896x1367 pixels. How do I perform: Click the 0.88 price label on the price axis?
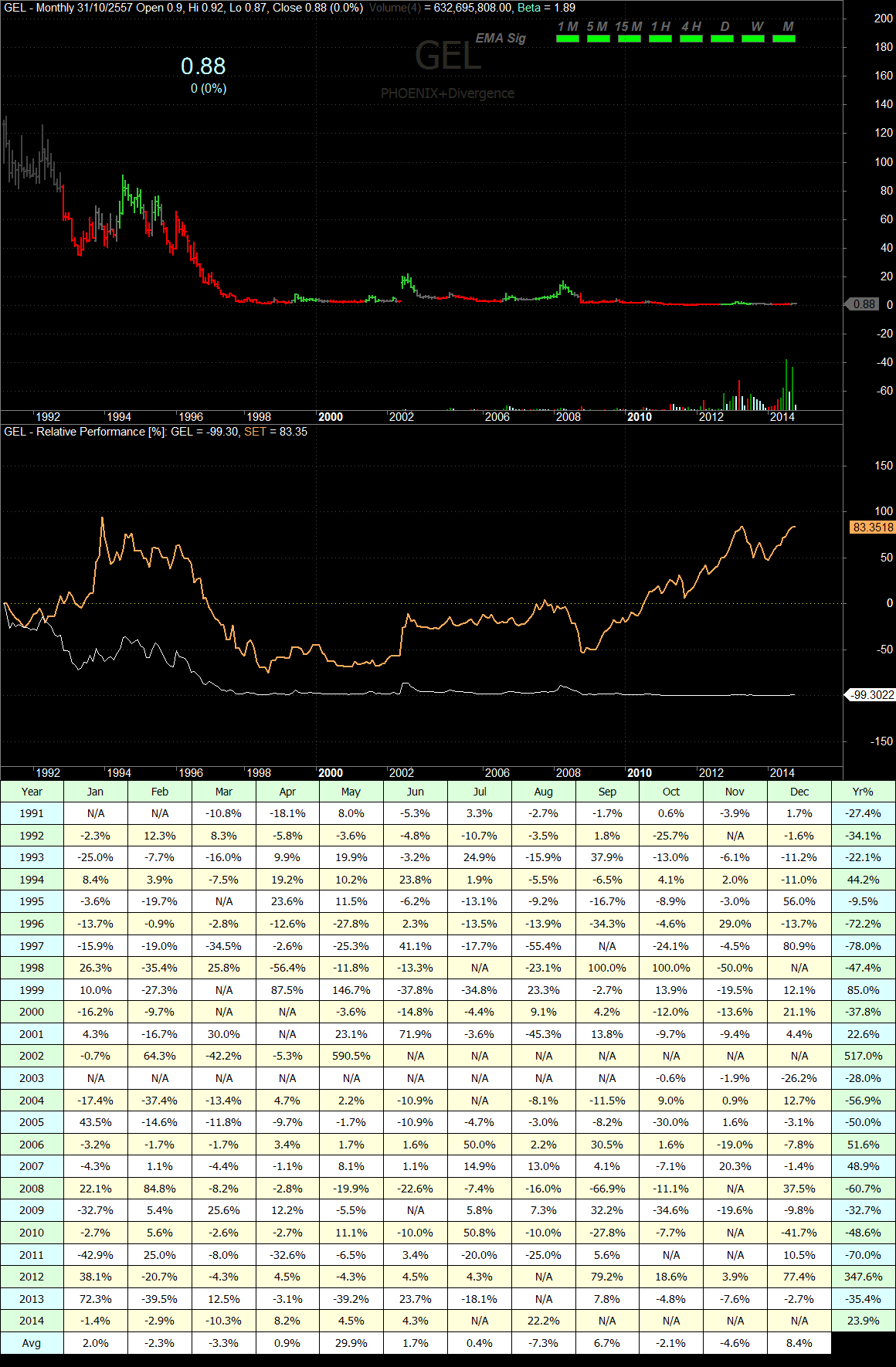click(x=863, y=304)
